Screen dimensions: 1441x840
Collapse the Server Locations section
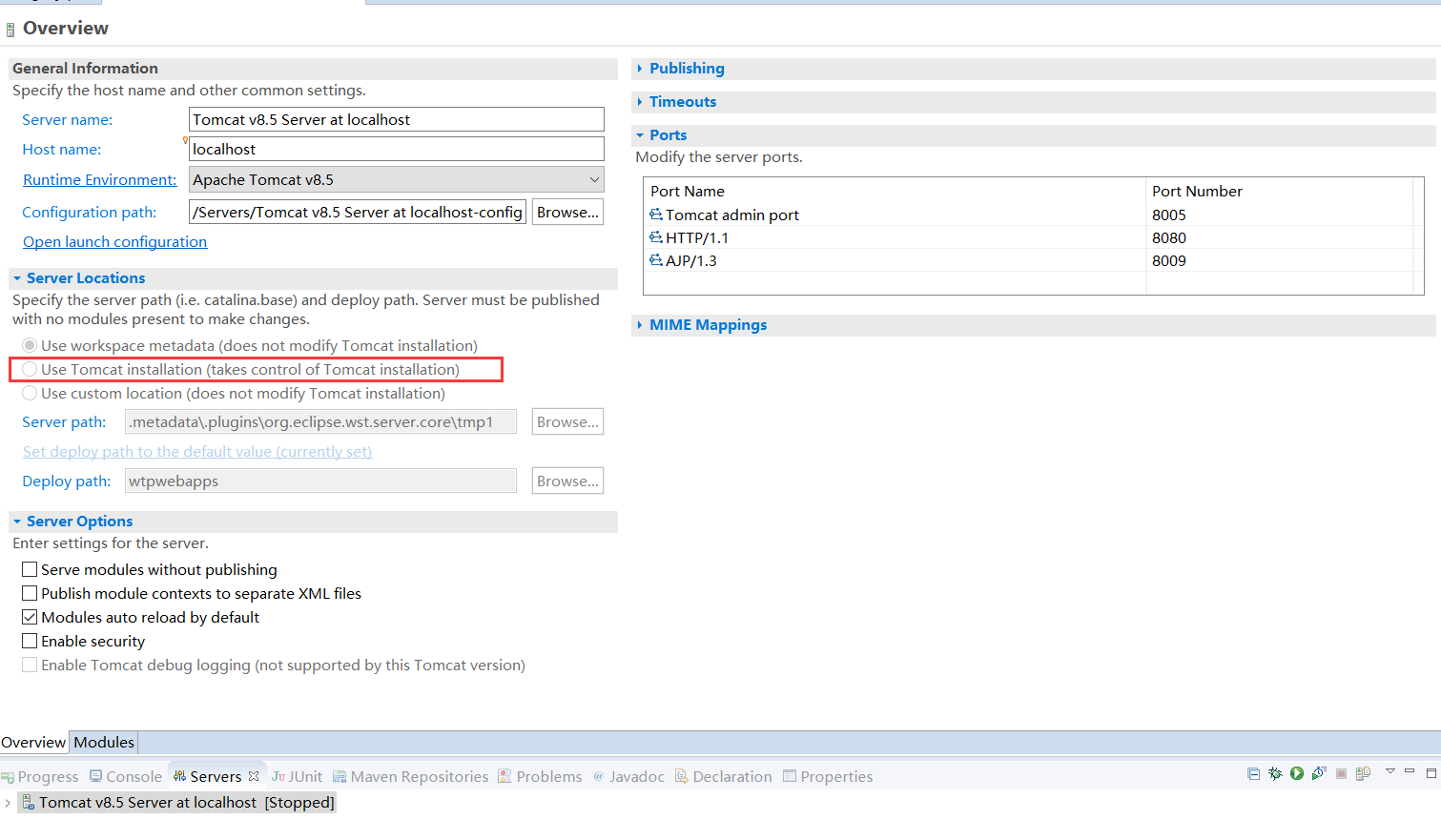(x=17, y=278)
